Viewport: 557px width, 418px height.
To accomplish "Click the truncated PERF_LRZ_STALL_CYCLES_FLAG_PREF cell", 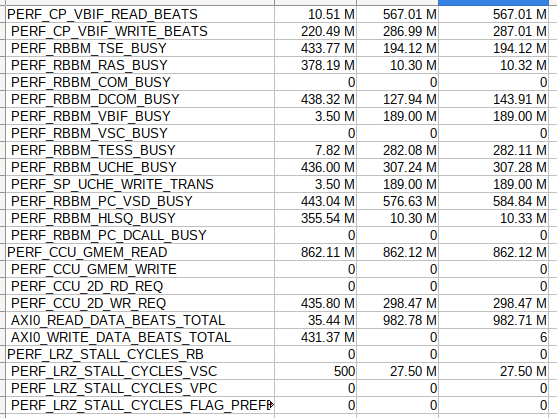I will click(x=140, y=406).
